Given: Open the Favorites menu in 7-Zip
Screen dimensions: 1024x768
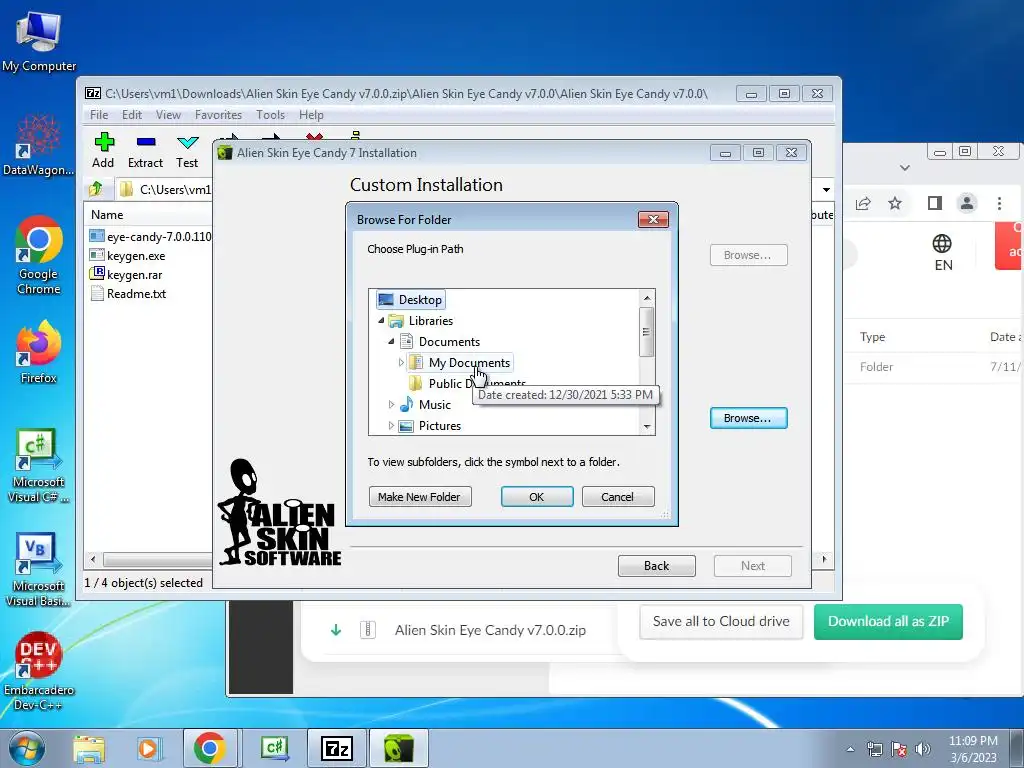Looking at the screenshot, I should (x=218, y=115).
